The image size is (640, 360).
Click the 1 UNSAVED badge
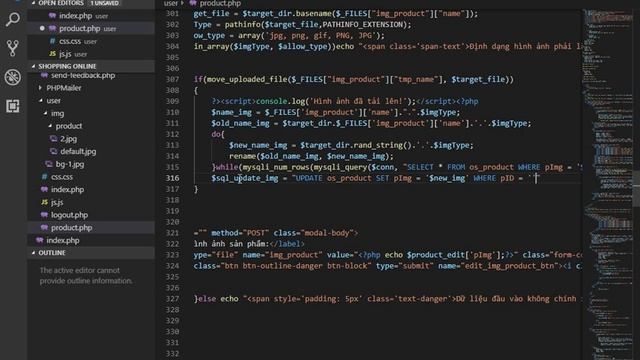click(x=104, y=3)
